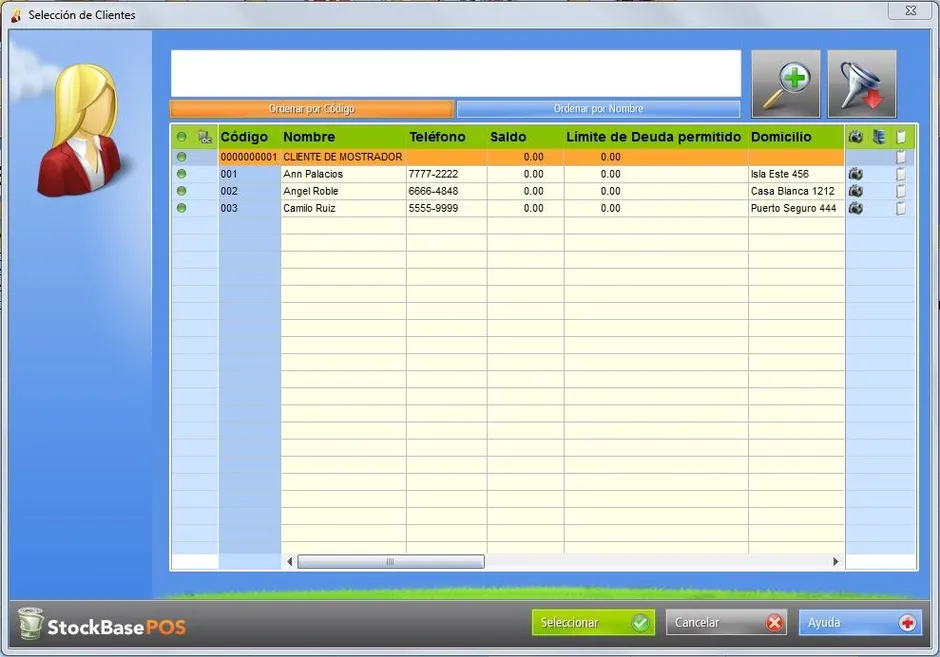
Task: Click the clipboard icon for Camilo Ruiz
Action: tap(900, 208)
